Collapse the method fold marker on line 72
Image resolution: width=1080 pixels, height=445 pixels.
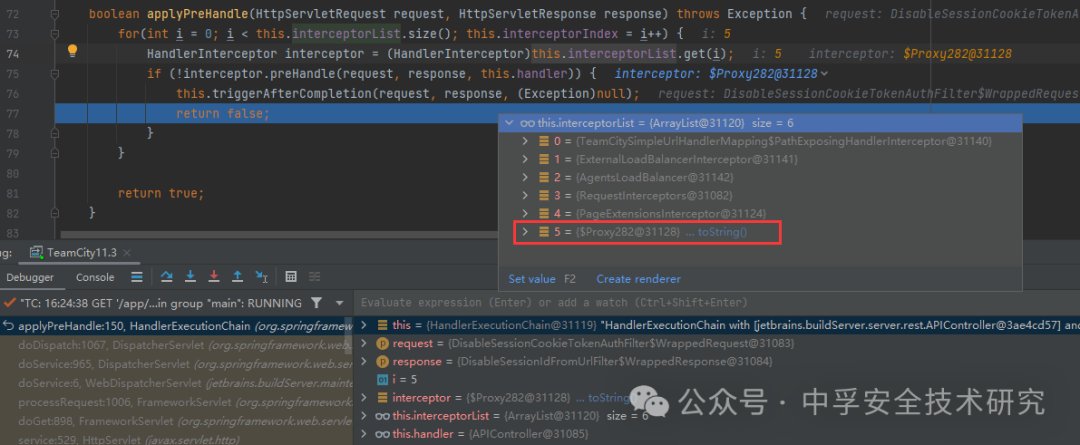[x=55, y=14]
